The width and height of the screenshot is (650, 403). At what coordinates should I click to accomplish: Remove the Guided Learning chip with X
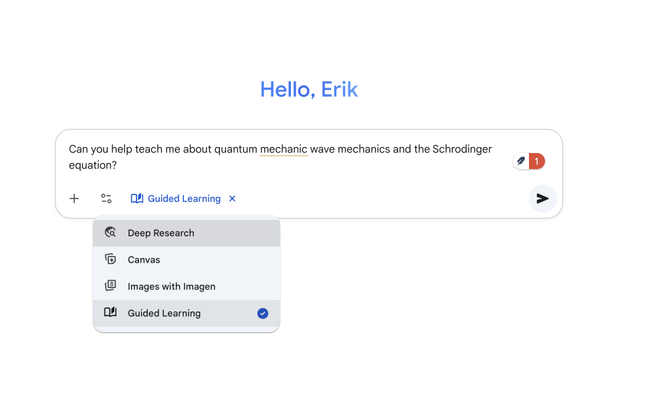[232, 199]
